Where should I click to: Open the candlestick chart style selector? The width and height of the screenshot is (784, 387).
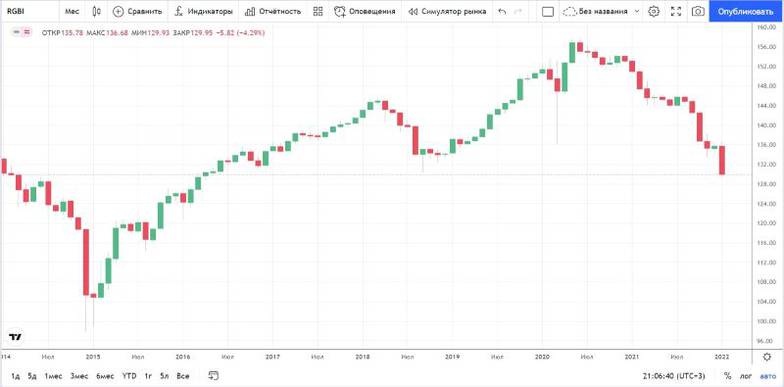coord(97,11)
